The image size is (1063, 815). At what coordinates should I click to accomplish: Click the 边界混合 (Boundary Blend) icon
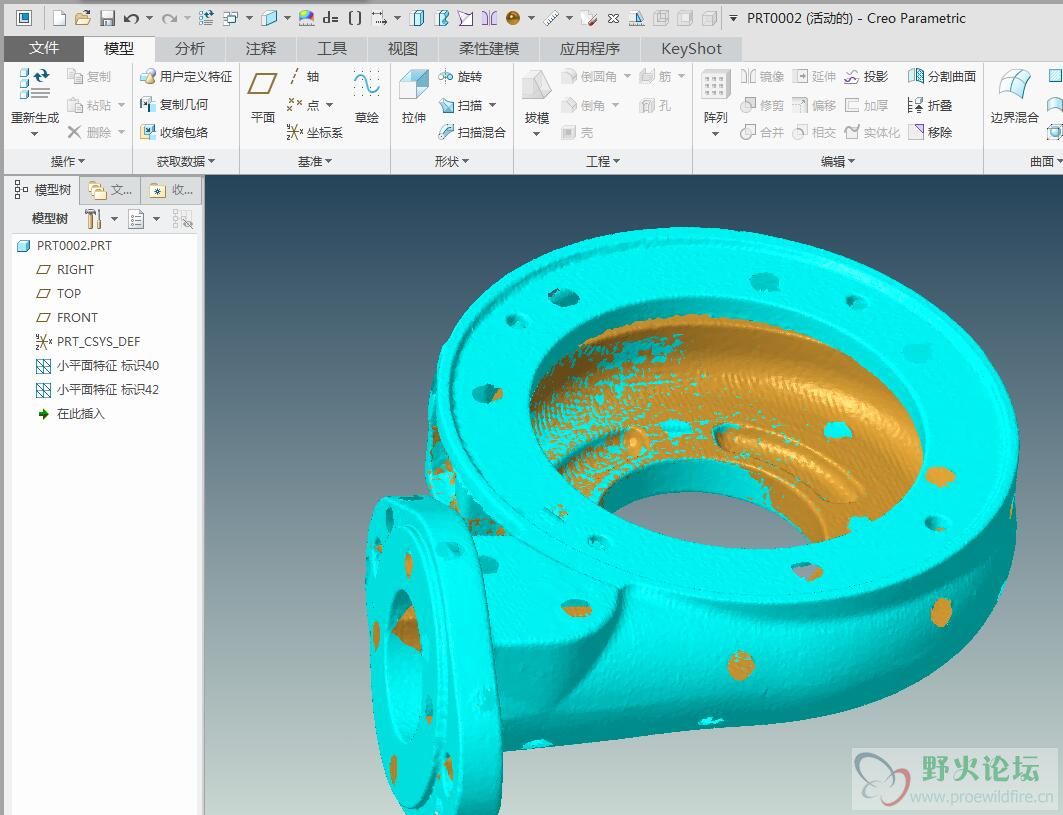point(1014,97)
